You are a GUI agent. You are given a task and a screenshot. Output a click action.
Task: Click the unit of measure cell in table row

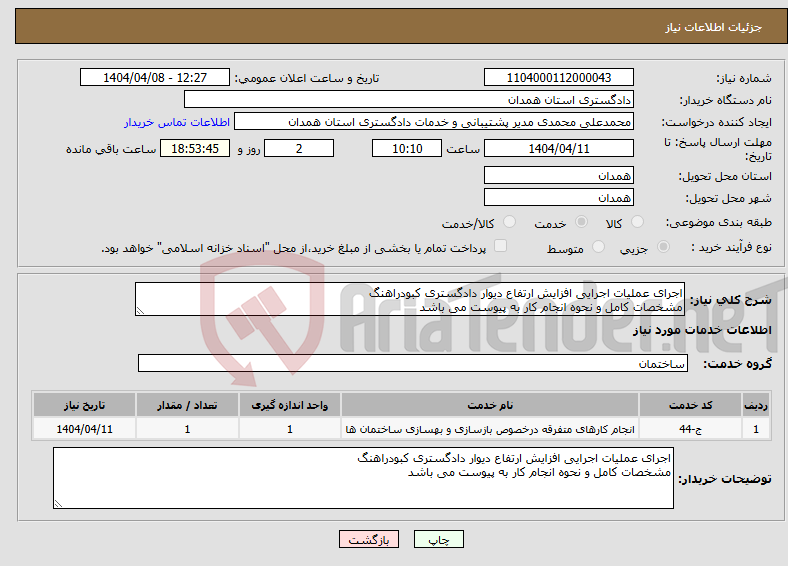pos(289,429)
